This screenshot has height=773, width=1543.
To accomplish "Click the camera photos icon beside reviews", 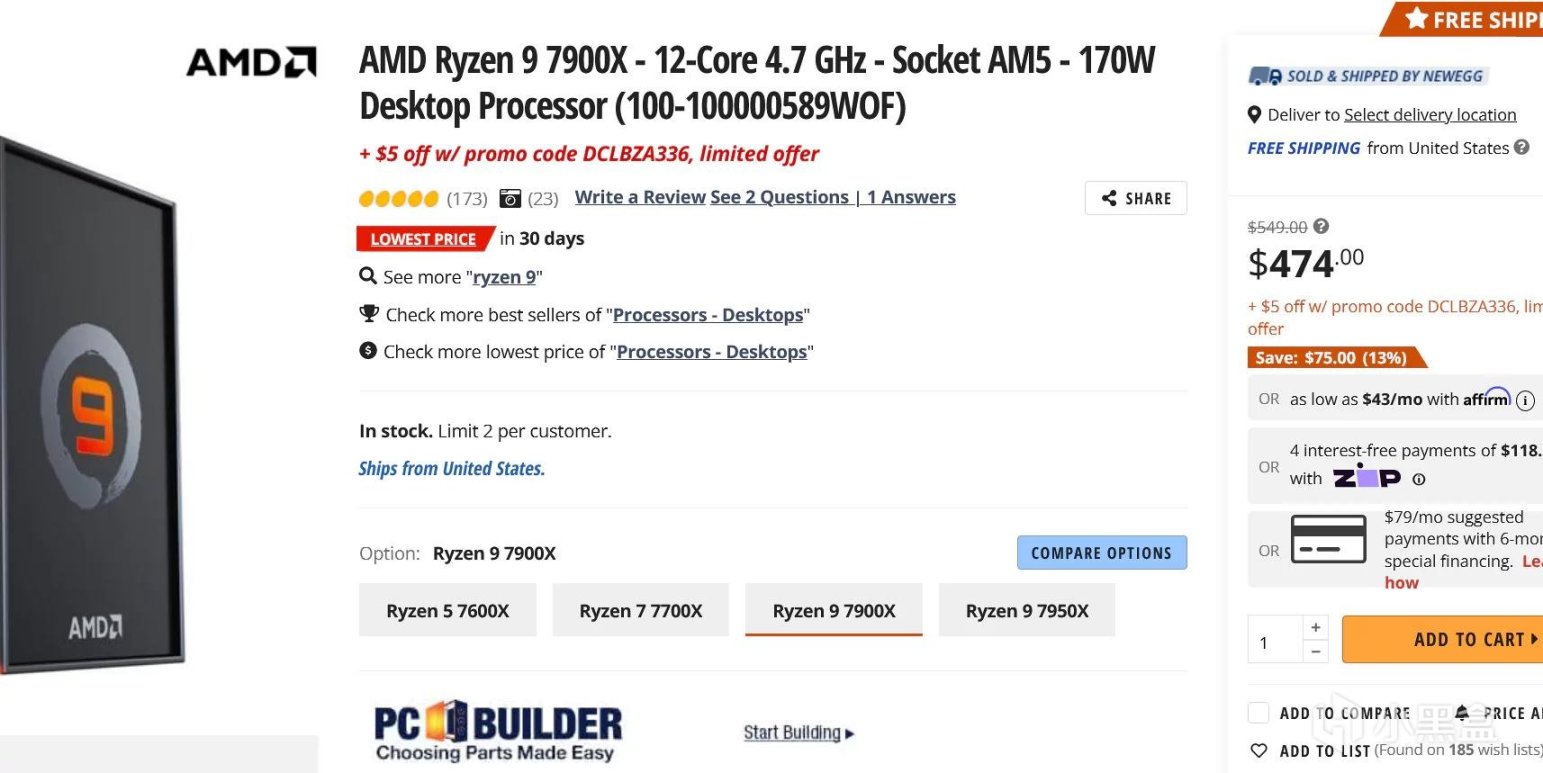I will (510, 198).
